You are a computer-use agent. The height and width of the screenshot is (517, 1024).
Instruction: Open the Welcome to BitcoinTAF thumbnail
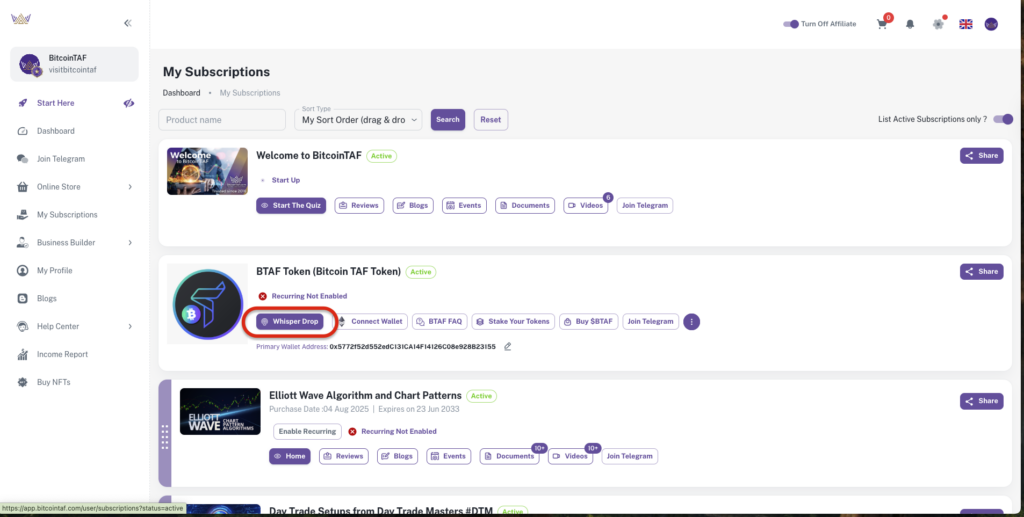[x=207, y=171]
